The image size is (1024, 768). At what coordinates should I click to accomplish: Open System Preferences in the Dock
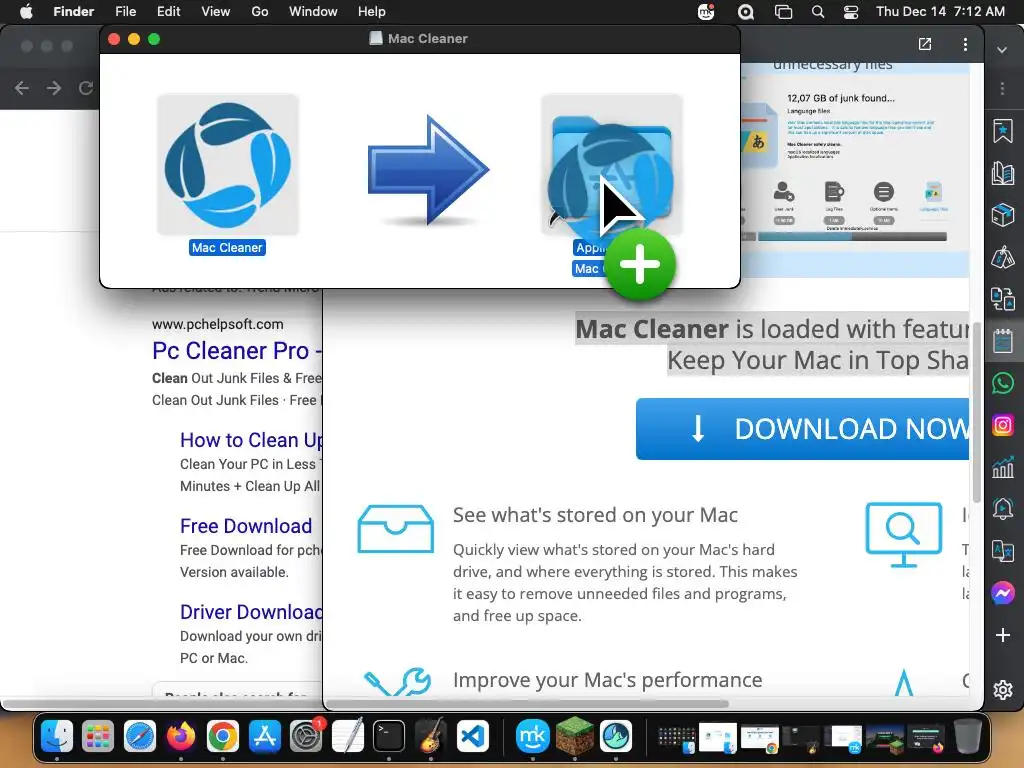point(306,737)
